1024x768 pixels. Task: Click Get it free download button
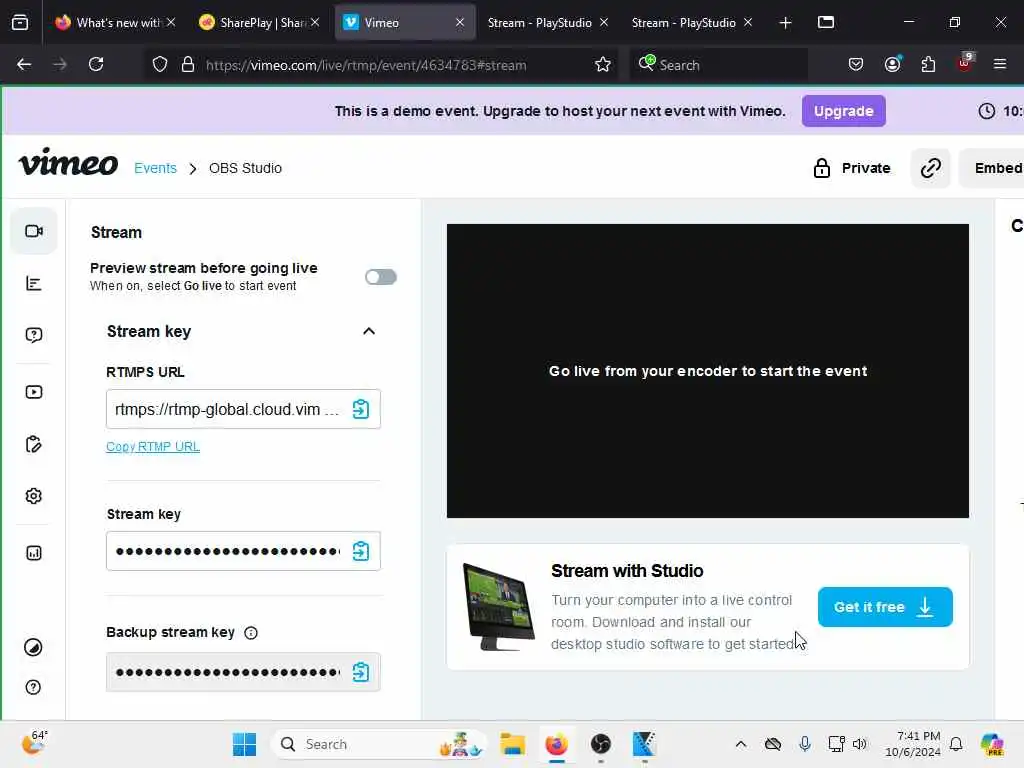click(x=885, y=607)
